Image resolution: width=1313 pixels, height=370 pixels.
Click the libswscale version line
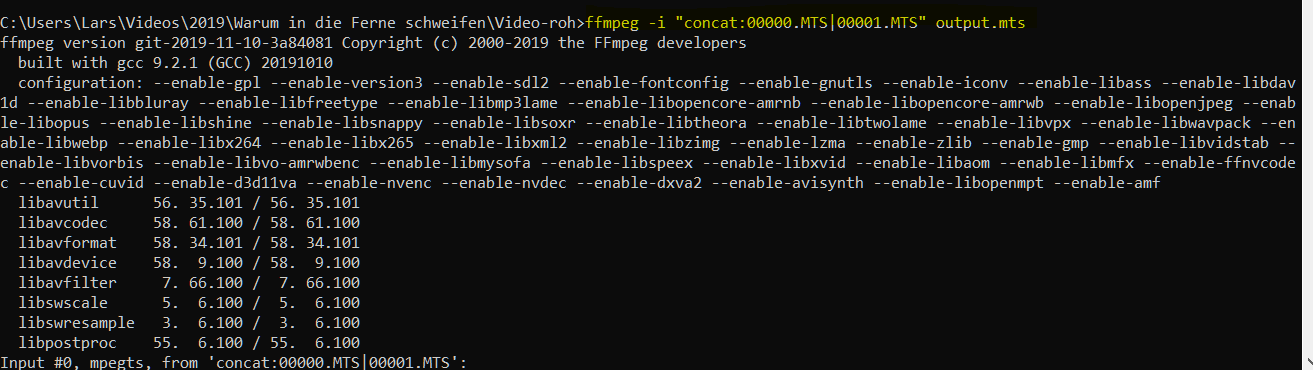[188, 300]
